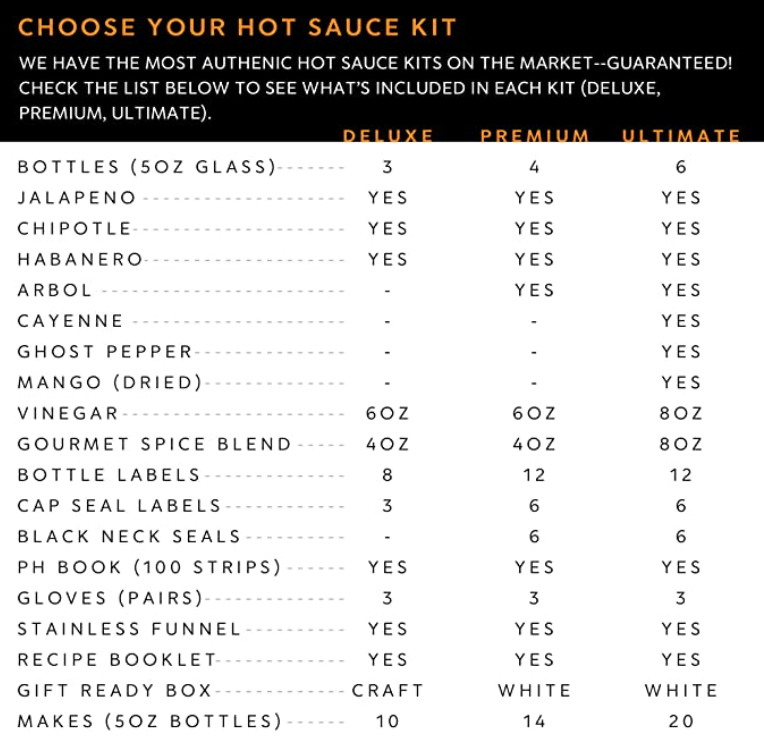Click the Black Neck Seals row label
This screenshot has width=764, height=754.
pos(129,537)
